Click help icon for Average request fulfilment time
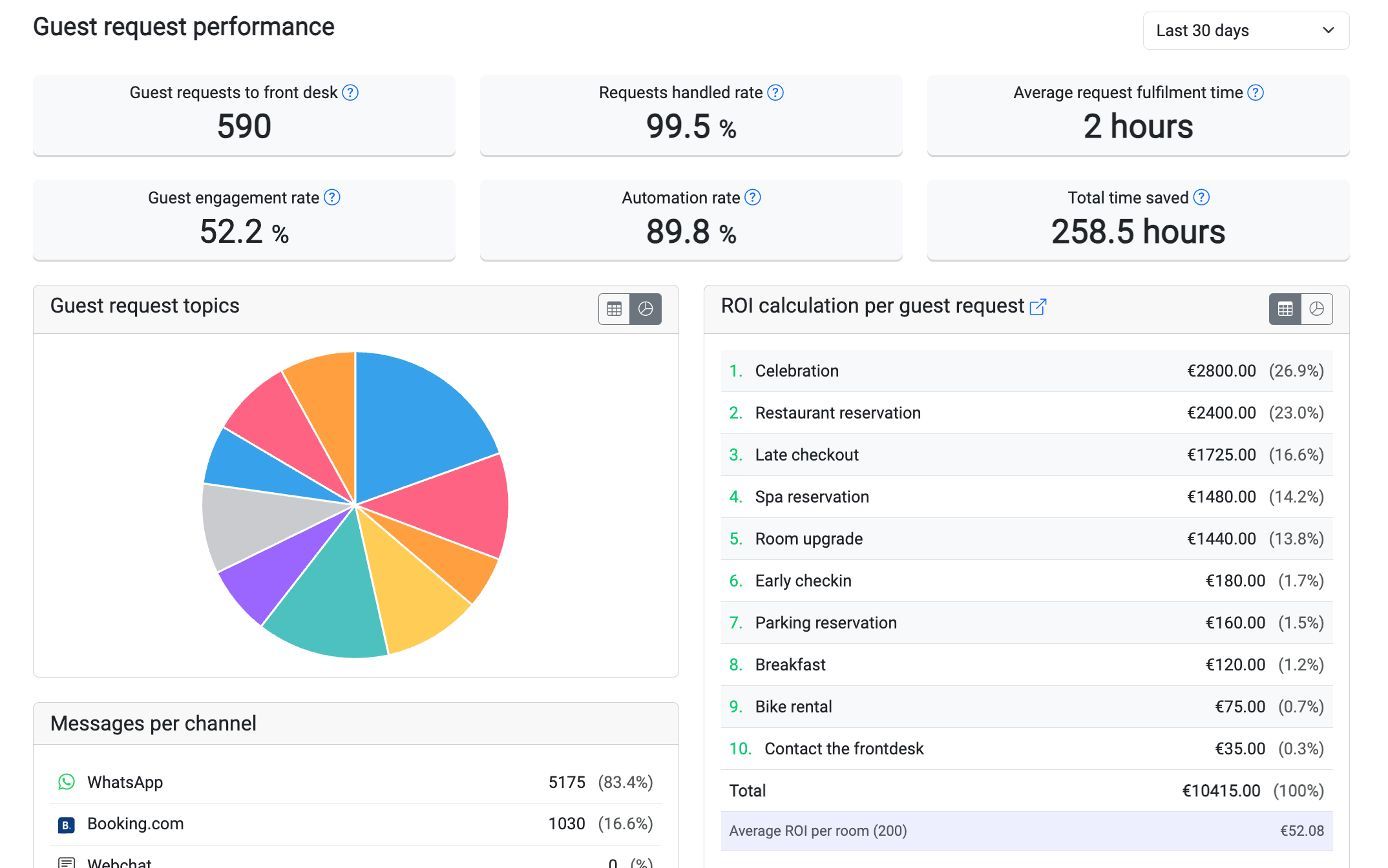 pyautogui.click(x=1255, y=93)
